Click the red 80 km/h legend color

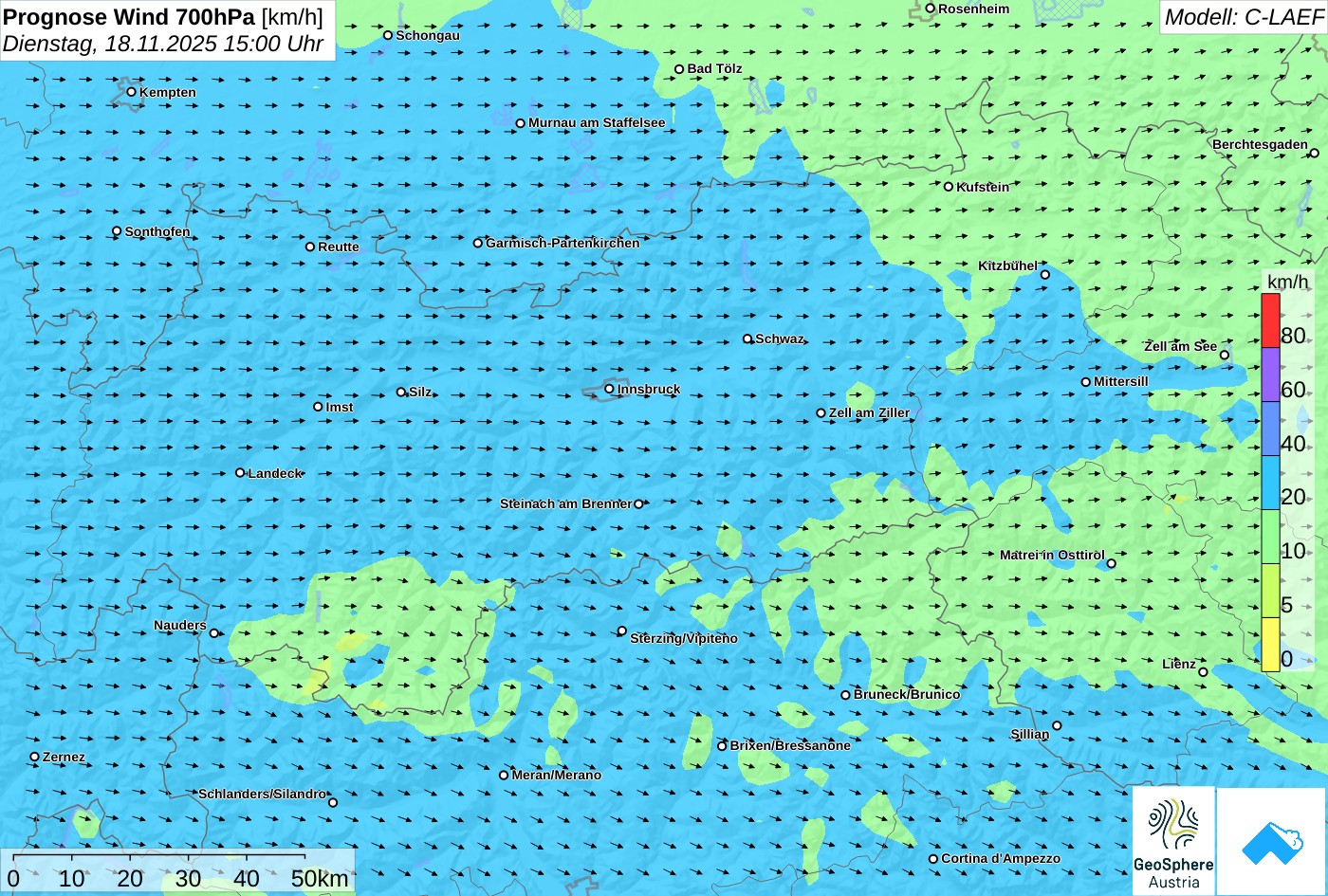pyautogui.click(x=1270, y=320)
